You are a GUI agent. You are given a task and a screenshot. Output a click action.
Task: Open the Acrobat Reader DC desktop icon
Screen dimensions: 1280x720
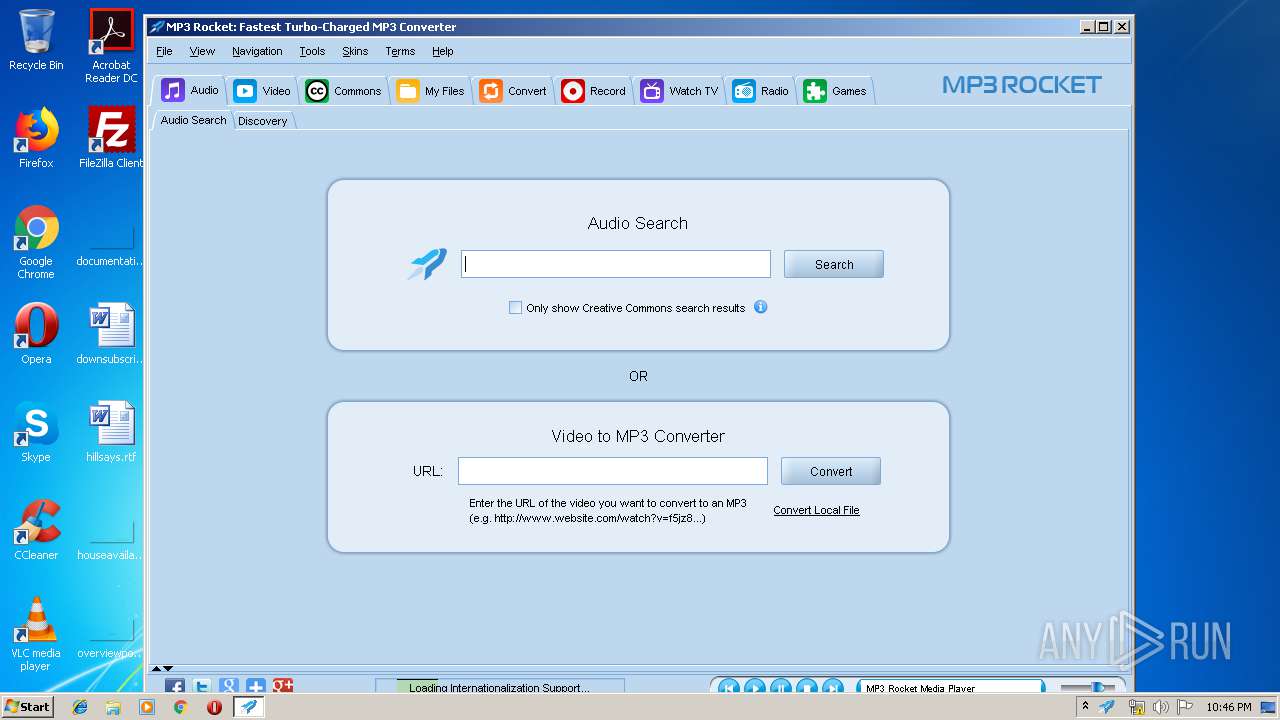(111, 46)
